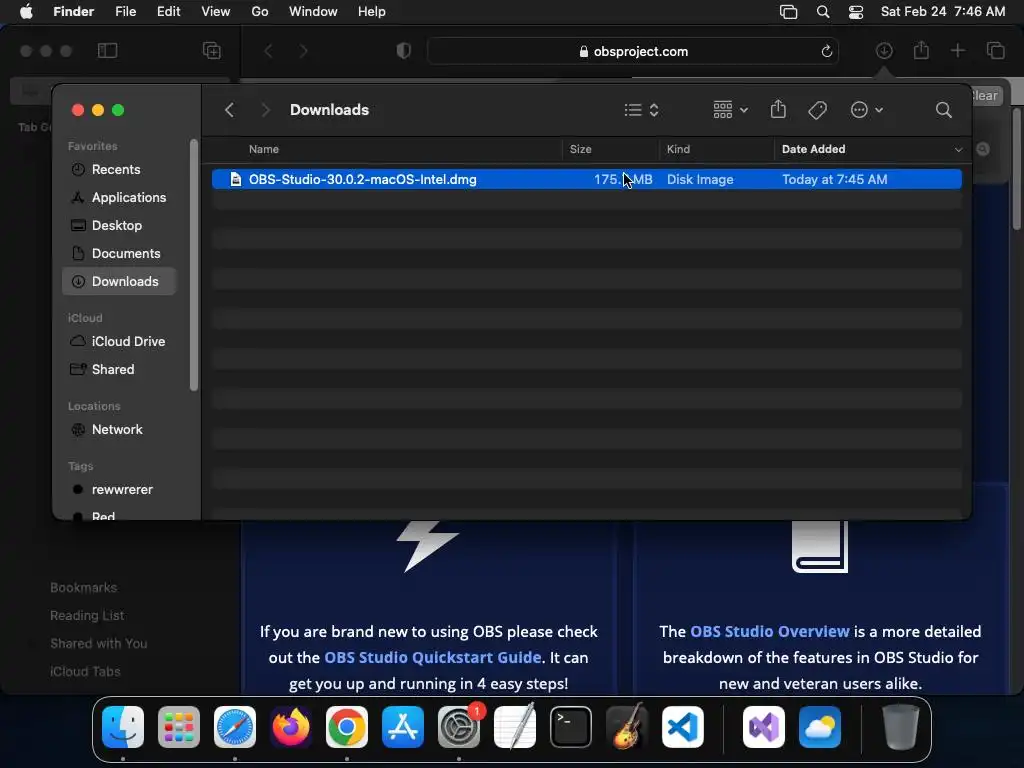The width and height of the screenshot is (1024, 768).
Task: Sort by the Date Added column header
Action: tap(814, 149)
